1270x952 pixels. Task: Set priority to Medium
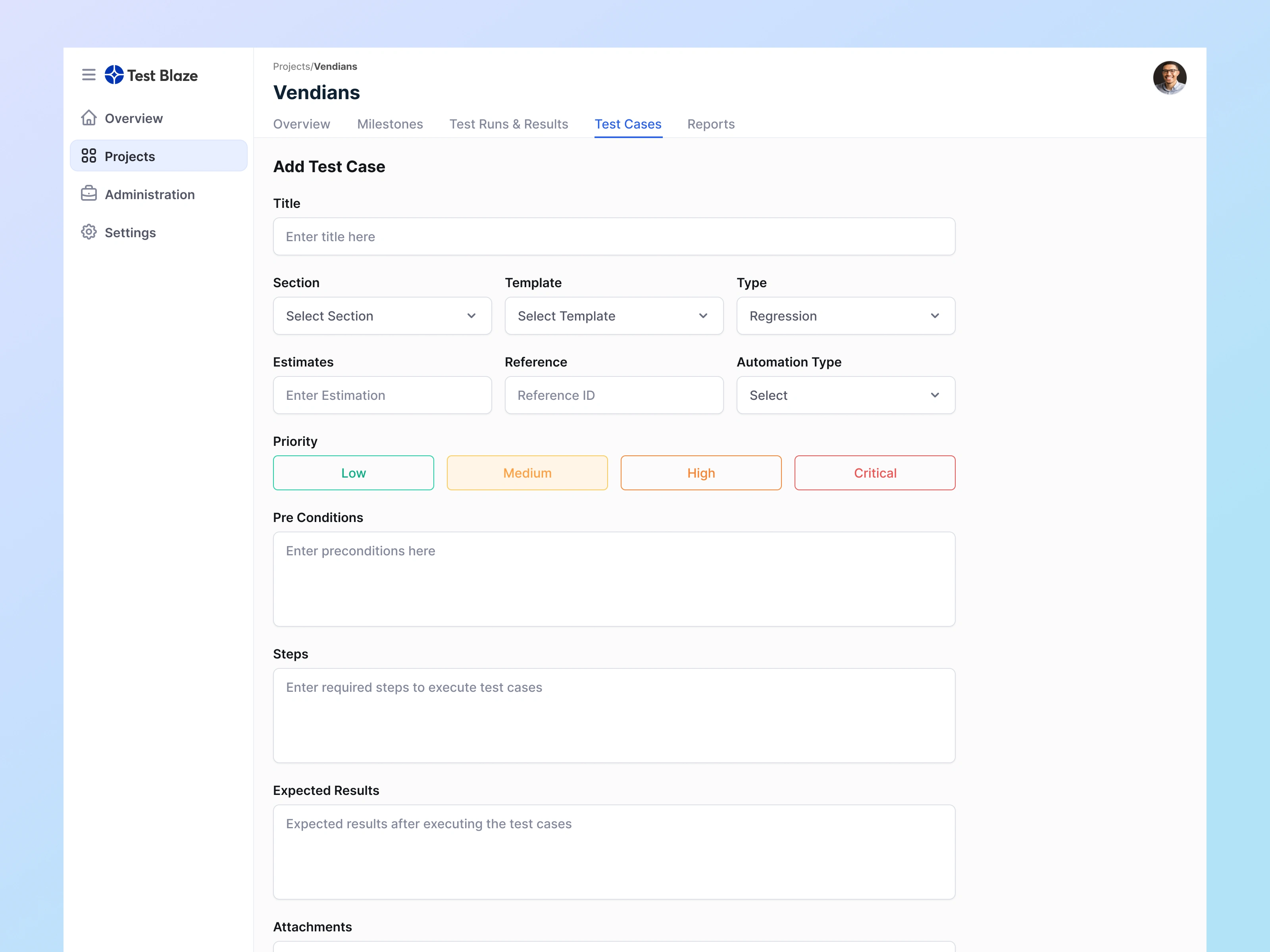pos(527,473)
